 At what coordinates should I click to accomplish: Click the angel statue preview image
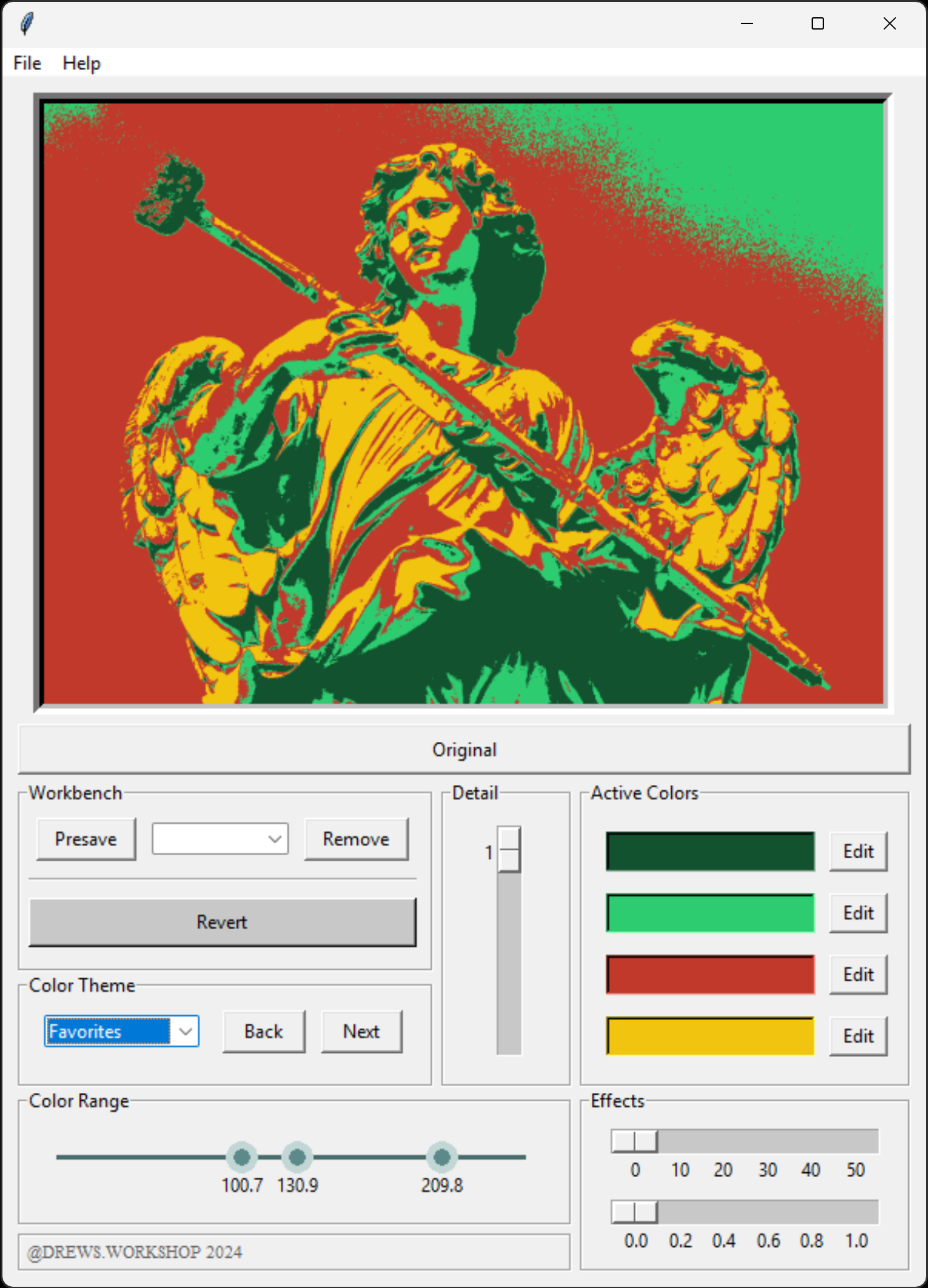pyautogui.click(x=464, y=403)
